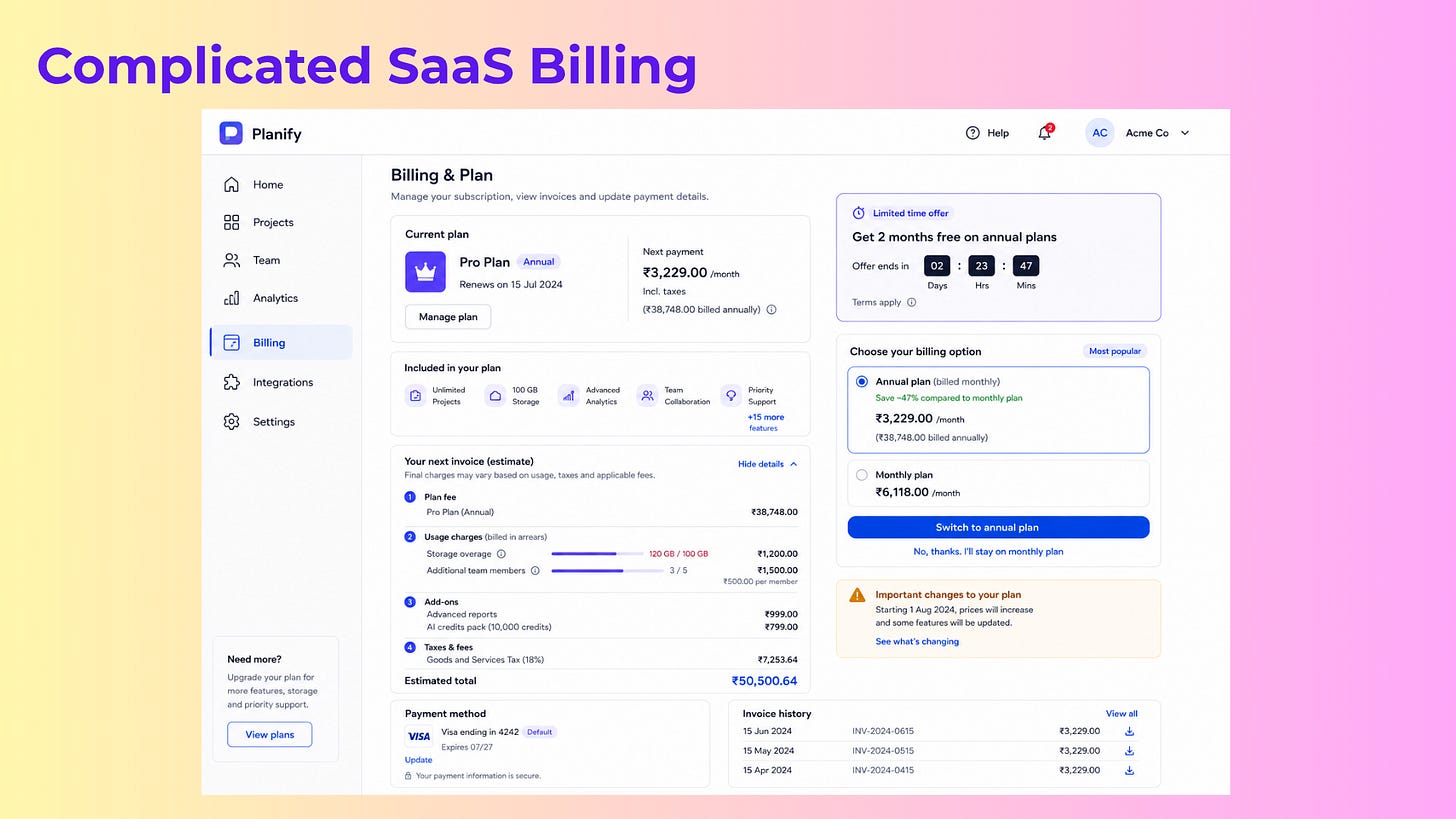Click the Advanced Analytics feature icon

click(x=568, y=396)
